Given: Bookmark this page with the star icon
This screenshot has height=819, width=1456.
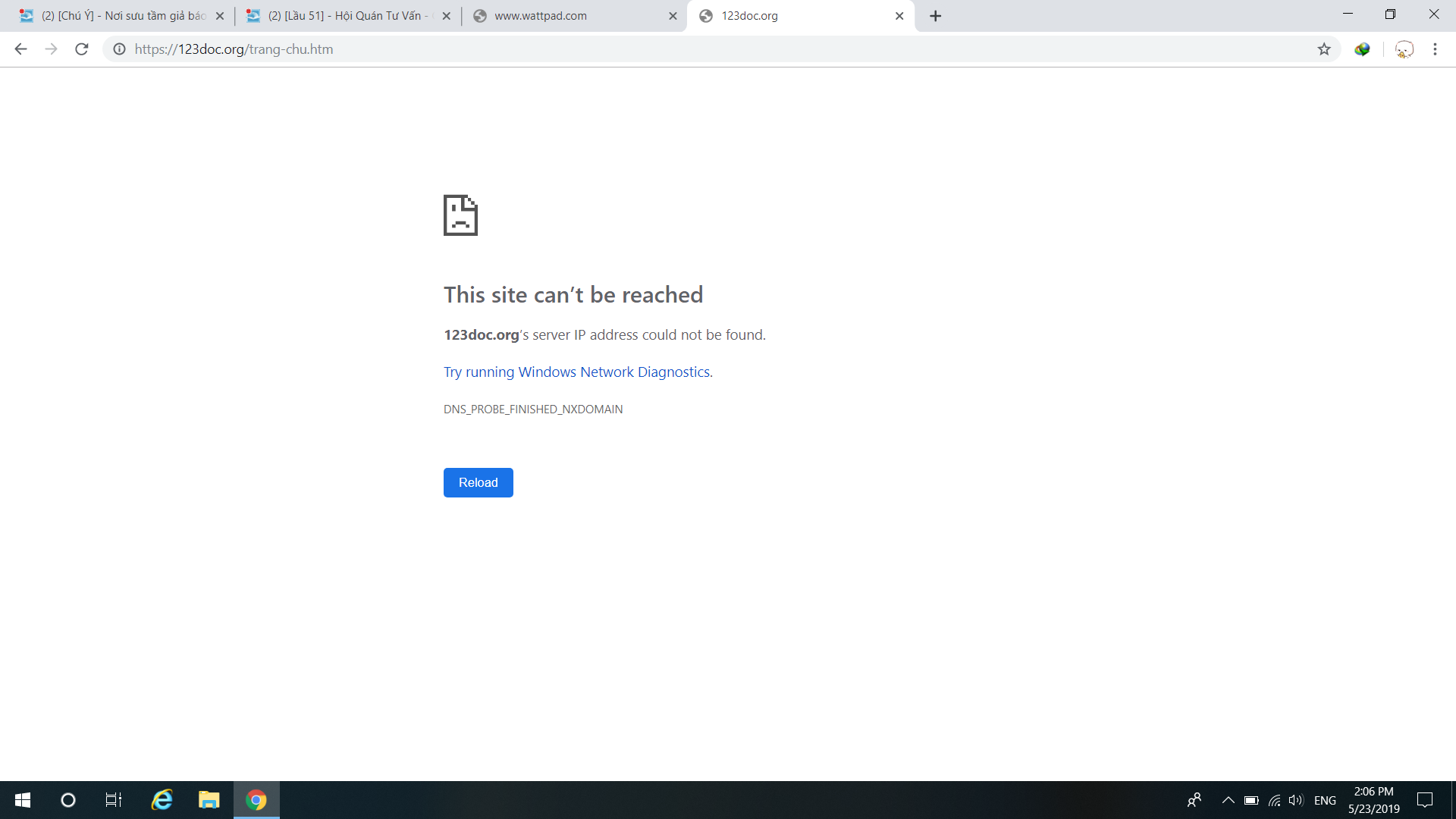Looking at the screenshot, I should (1324, 49).
